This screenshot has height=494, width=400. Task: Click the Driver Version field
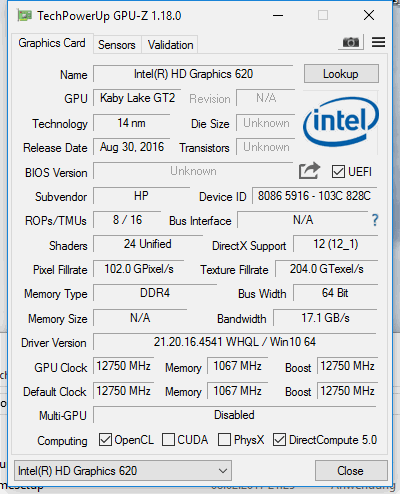pos(235,342)
